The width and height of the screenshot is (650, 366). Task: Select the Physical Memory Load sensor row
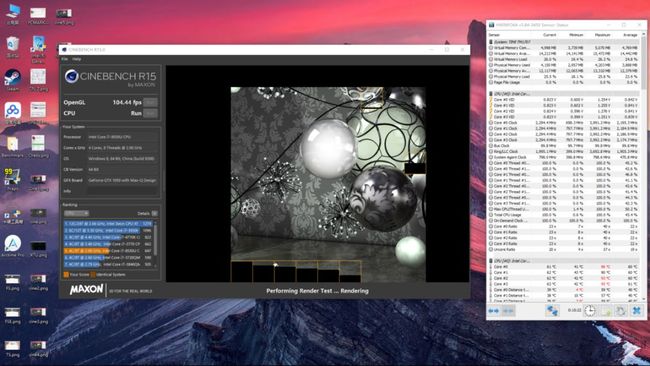pyautogui.click(x=564, y=77)
